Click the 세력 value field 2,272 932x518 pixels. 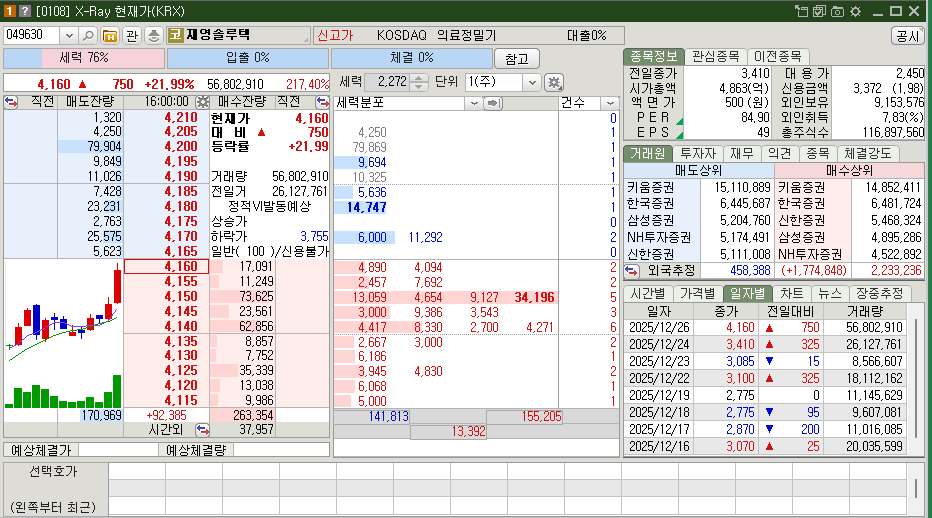pos(387,82)
